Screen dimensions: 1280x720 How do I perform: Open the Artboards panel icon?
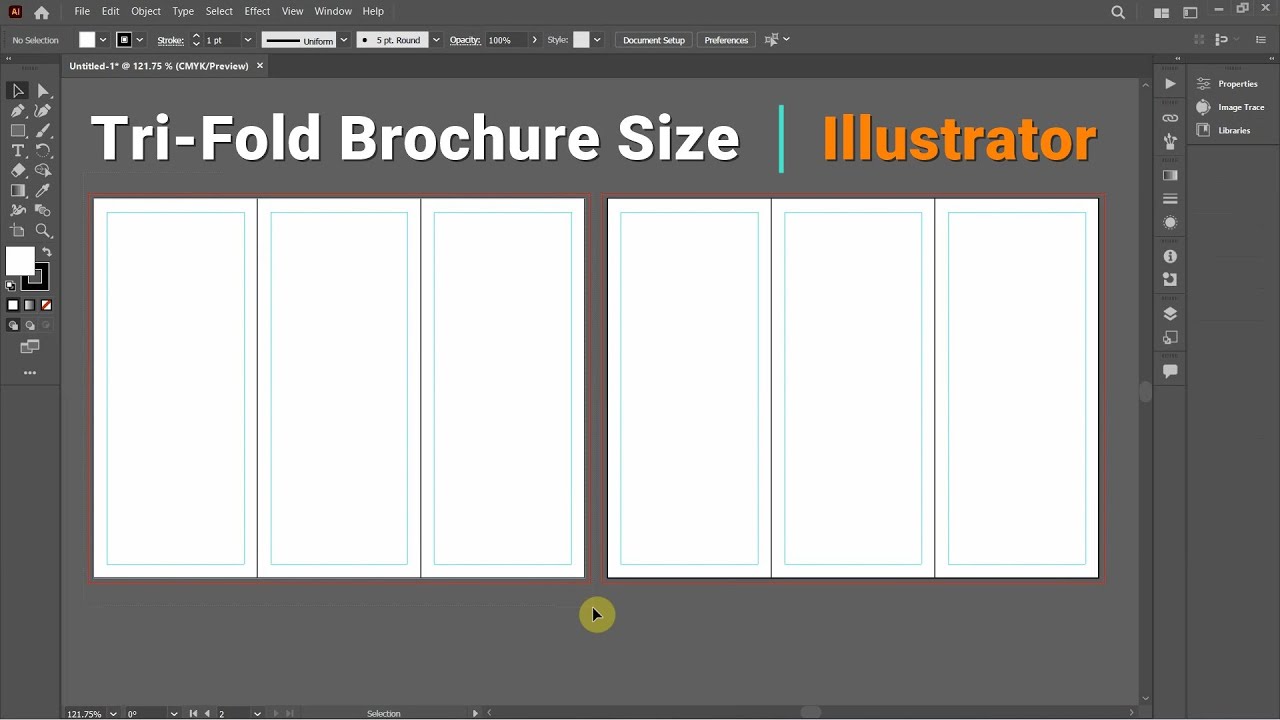pyautogui.click(x=1170, y=338)
